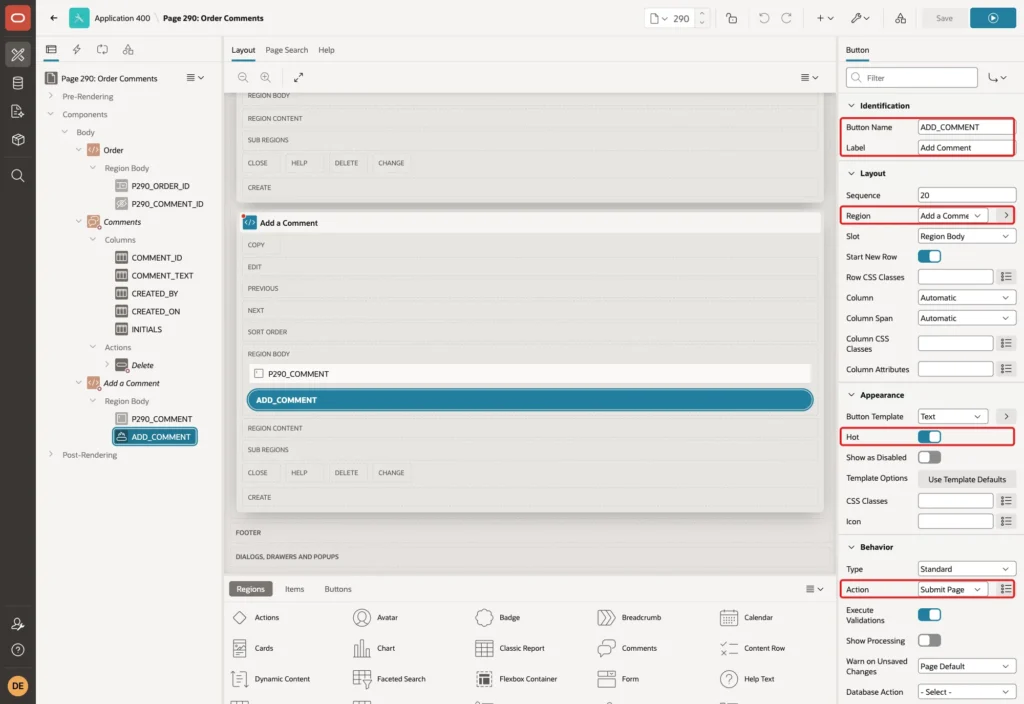Expand the layout to full screen
The height and width of the screenshot is (704, 1024).
point(298,77)
